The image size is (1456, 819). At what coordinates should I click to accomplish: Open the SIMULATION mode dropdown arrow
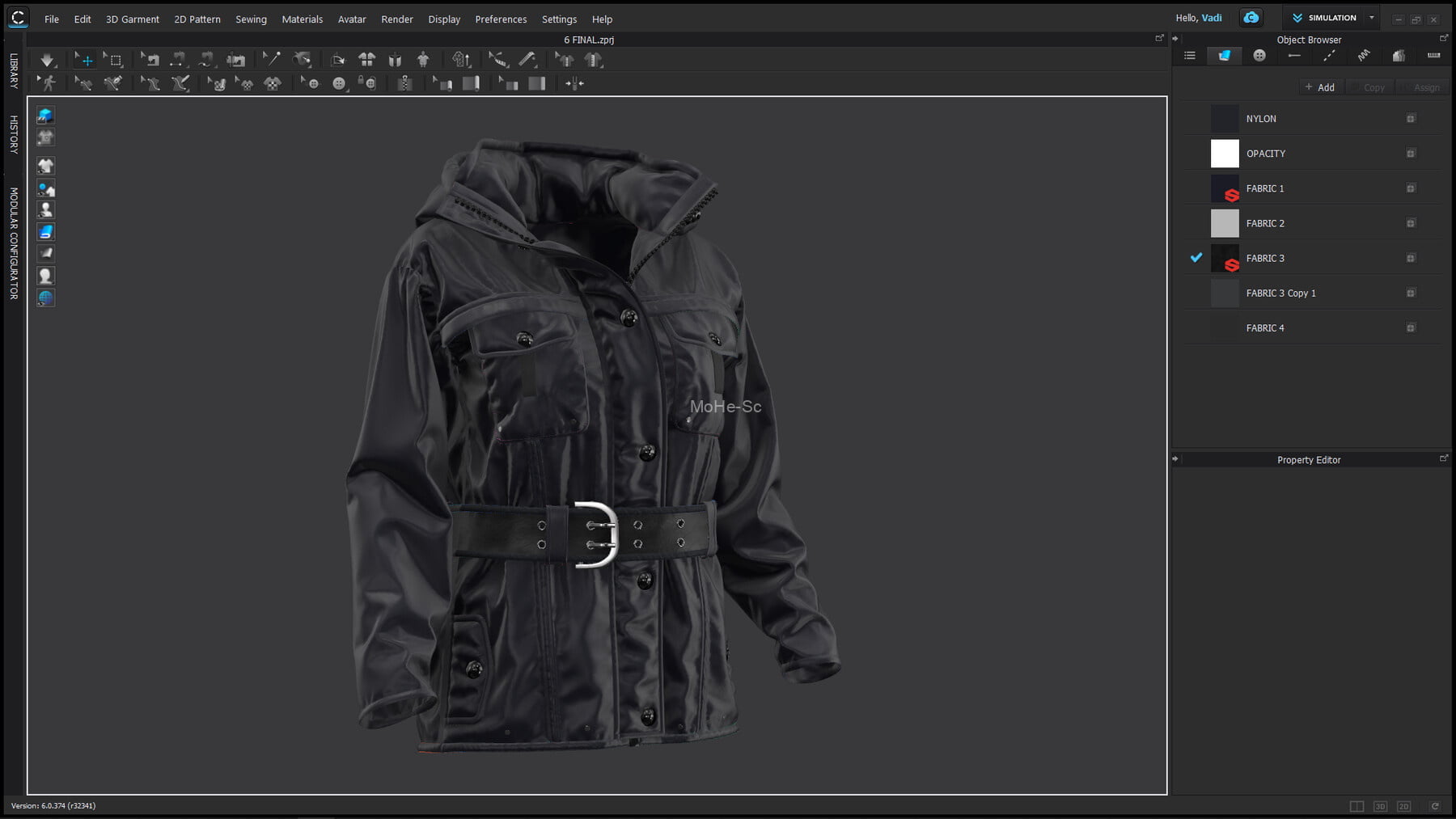pos(1372,18)
